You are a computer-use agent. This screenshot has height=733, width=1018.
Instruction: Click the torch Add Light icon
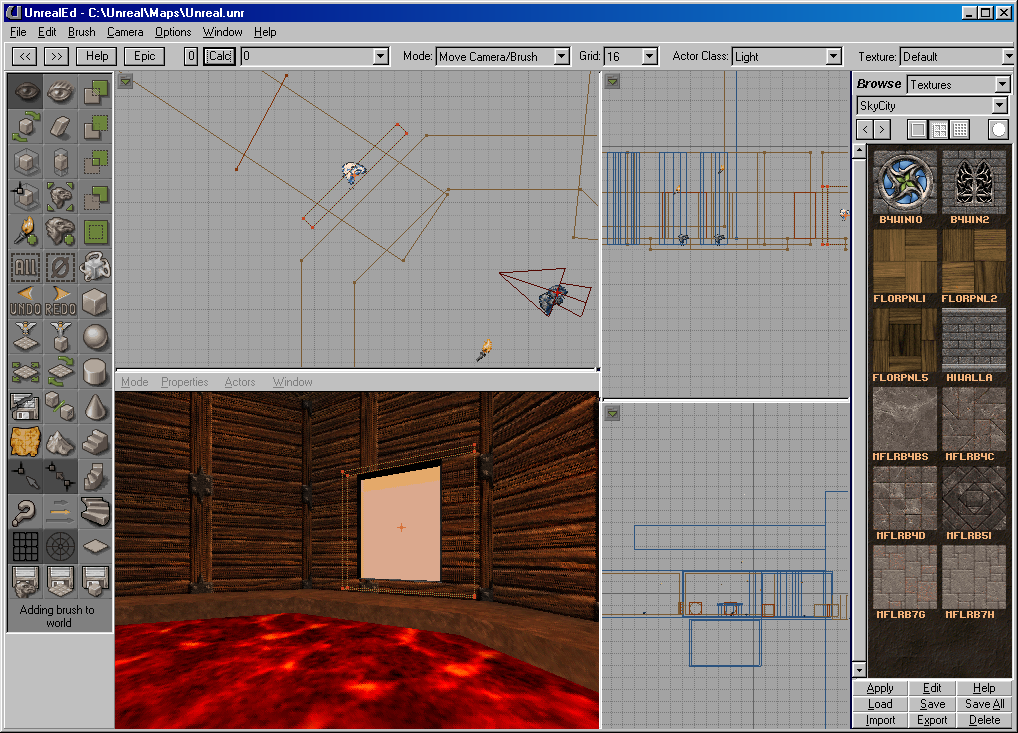26,232
